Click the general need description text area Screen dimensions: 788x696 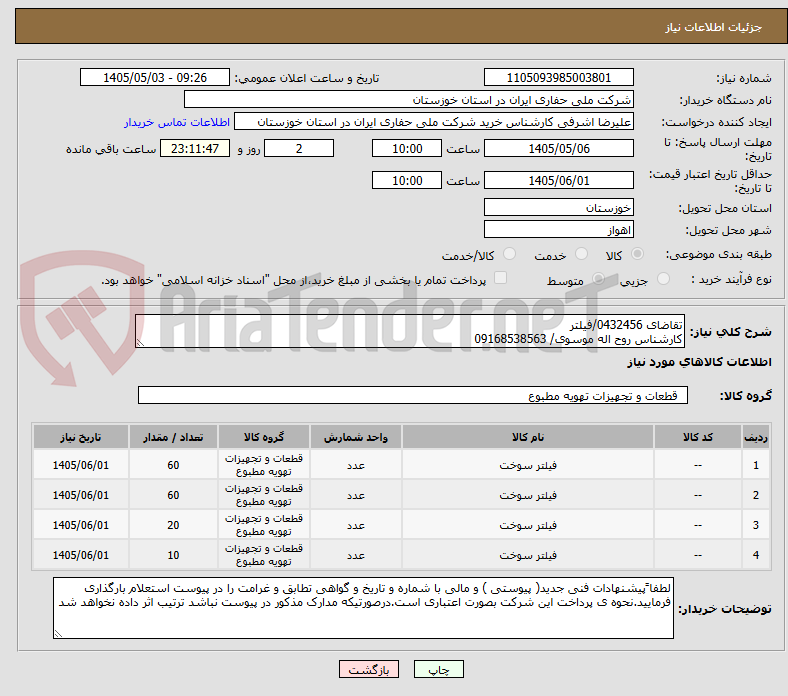pyautogui.click(x=410, y=331)
